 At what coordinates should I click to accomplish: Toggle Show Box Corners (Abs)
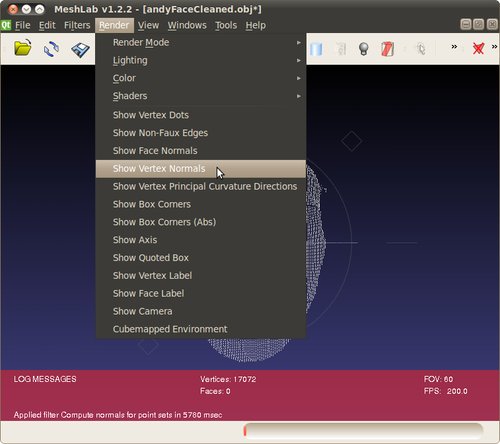coord(201,222)
